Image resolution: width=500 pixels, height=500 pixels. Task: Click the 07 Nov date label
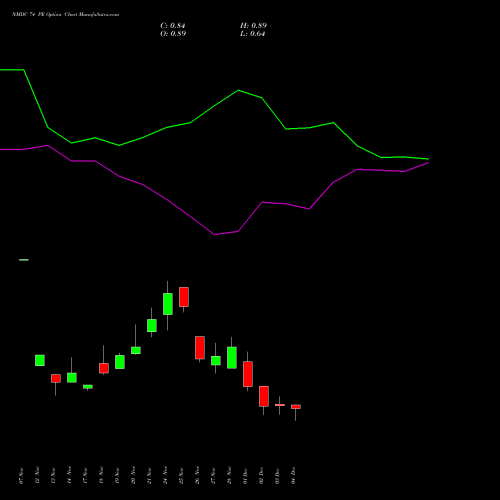22,476
